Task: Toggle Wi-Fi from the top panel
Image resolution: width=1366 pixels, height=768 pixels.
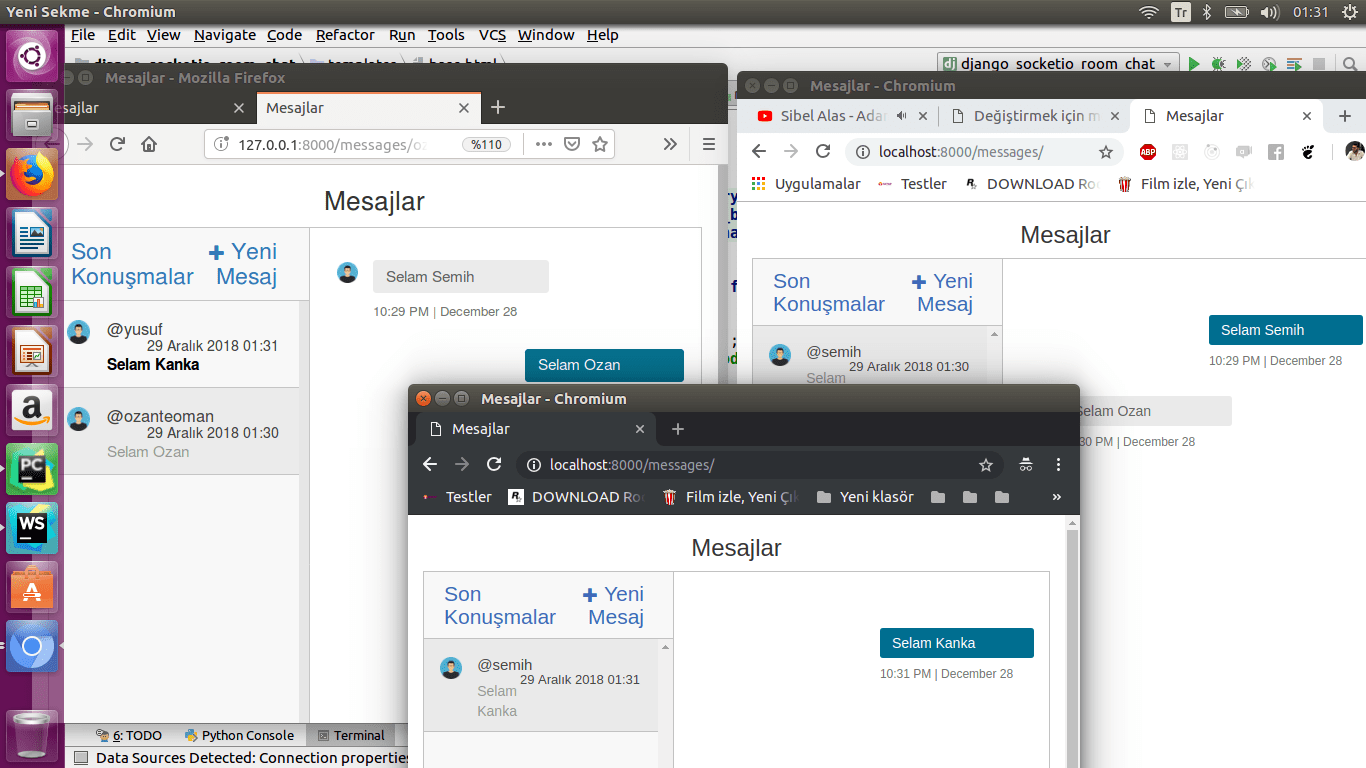Action: coord(1149,12)
